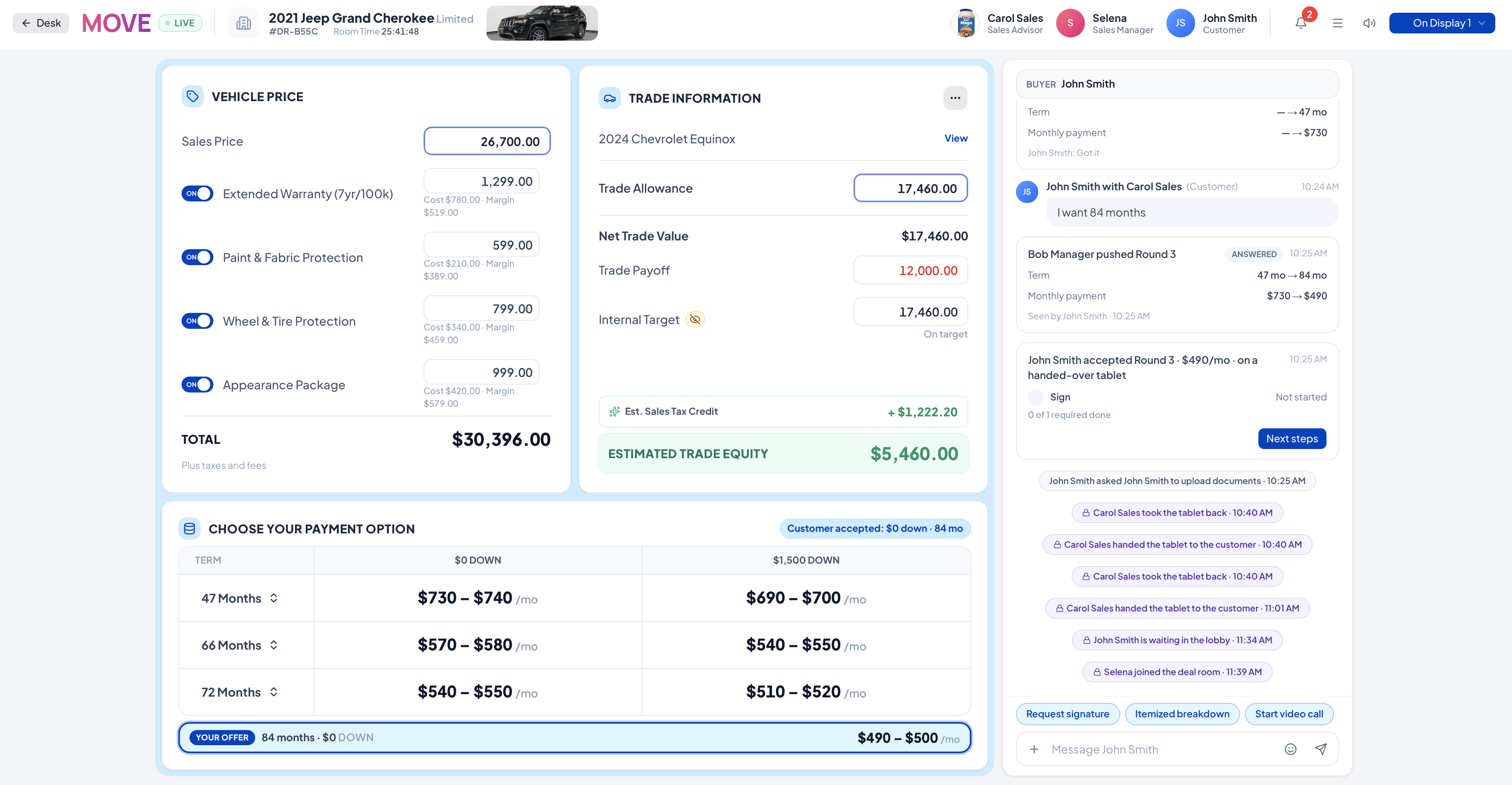Click JS avatar beside chat message

tap(1027, 192)
